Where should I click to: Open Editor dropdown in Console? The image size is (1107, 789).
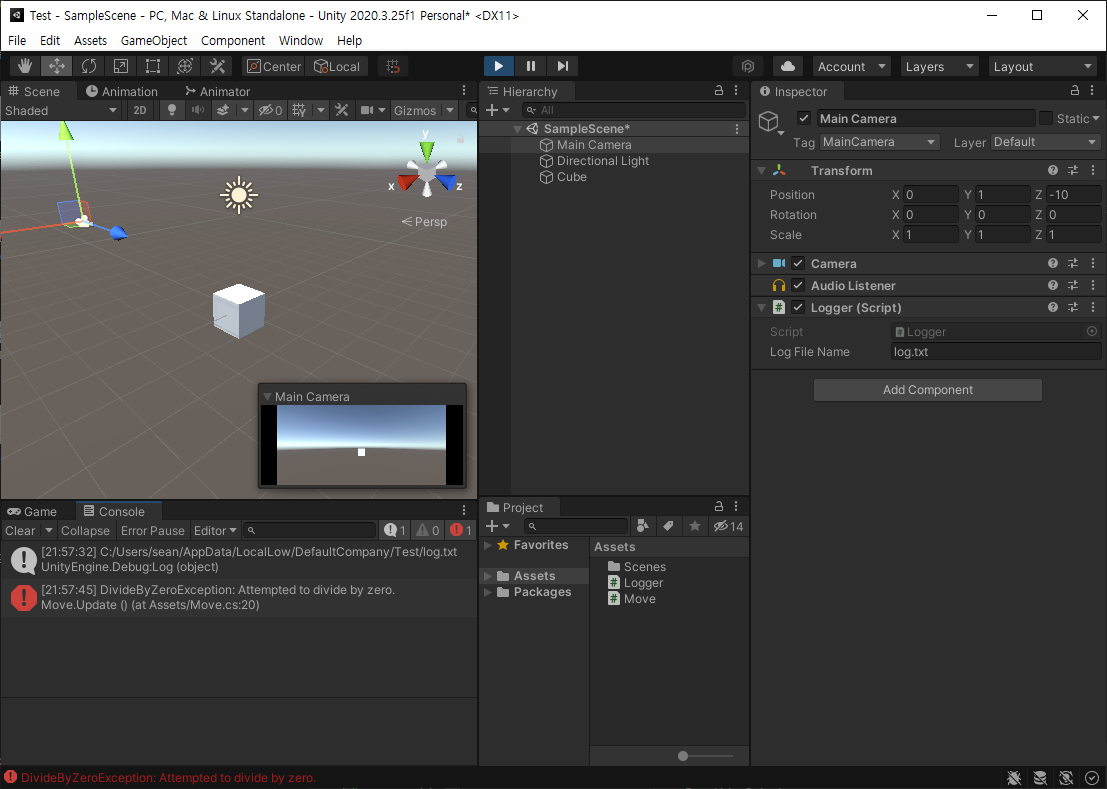[x=215, y=531]
